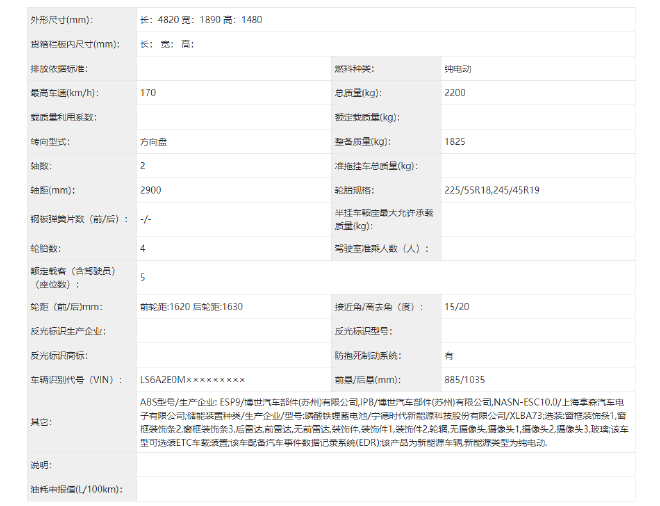Click the 纯电动 fuel type value
Viewport: 660px width, 506px height.
point(457,69)
